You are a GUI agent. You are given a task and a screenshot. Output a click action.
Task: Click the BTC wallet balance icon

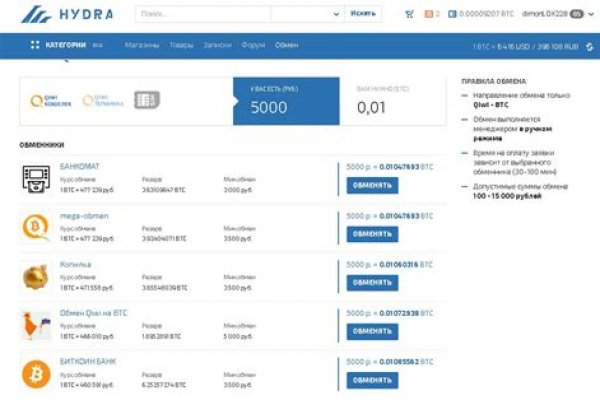[x=453, y=14]
